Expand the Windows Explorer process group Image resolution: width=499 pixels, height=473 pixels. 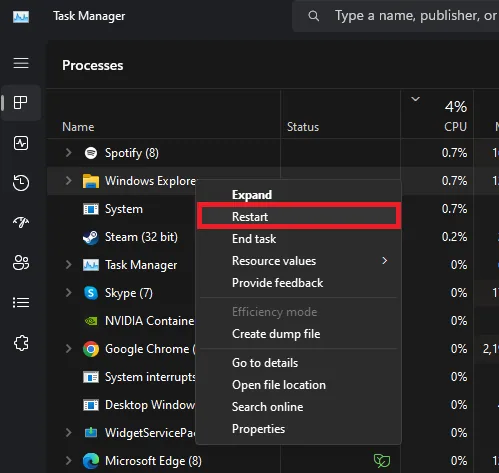pos(68,181)
